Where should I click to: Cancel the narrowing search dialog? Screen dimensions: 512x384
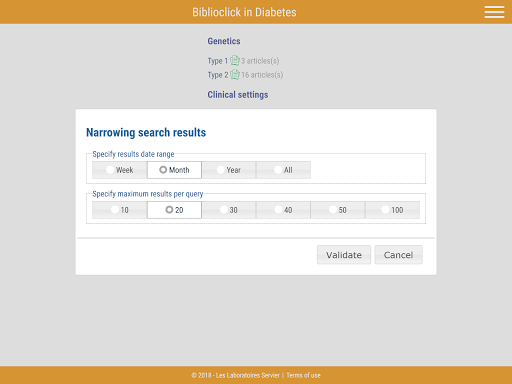398,255
